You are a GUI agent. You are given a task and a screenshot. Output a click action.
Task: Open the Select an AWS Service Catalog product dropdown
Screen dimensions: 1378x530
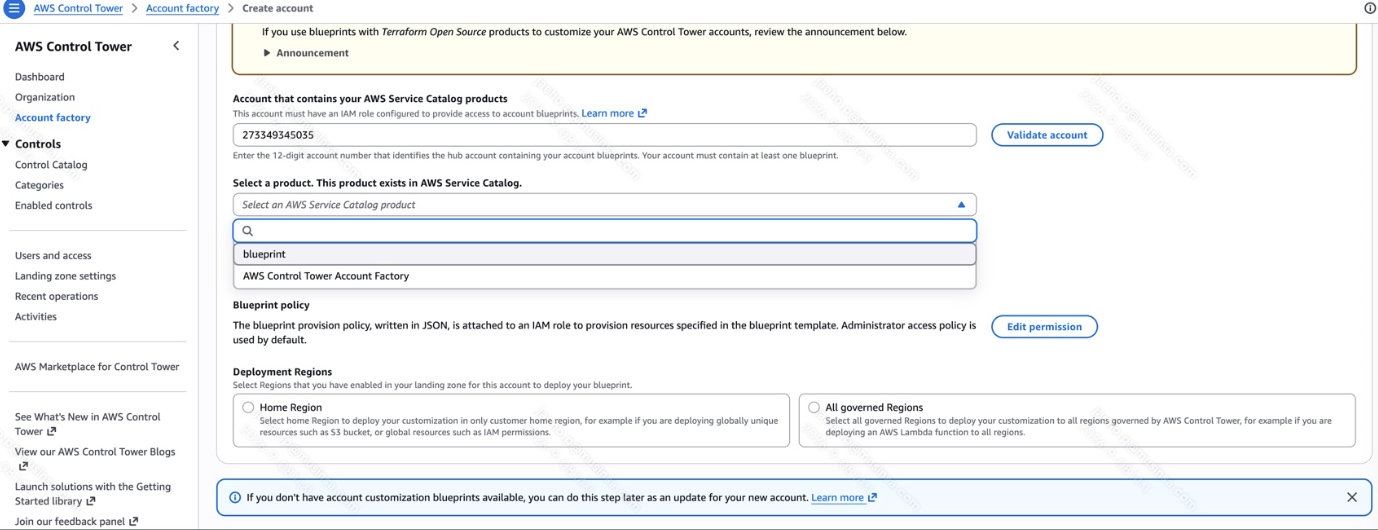(x=604, y=205)
